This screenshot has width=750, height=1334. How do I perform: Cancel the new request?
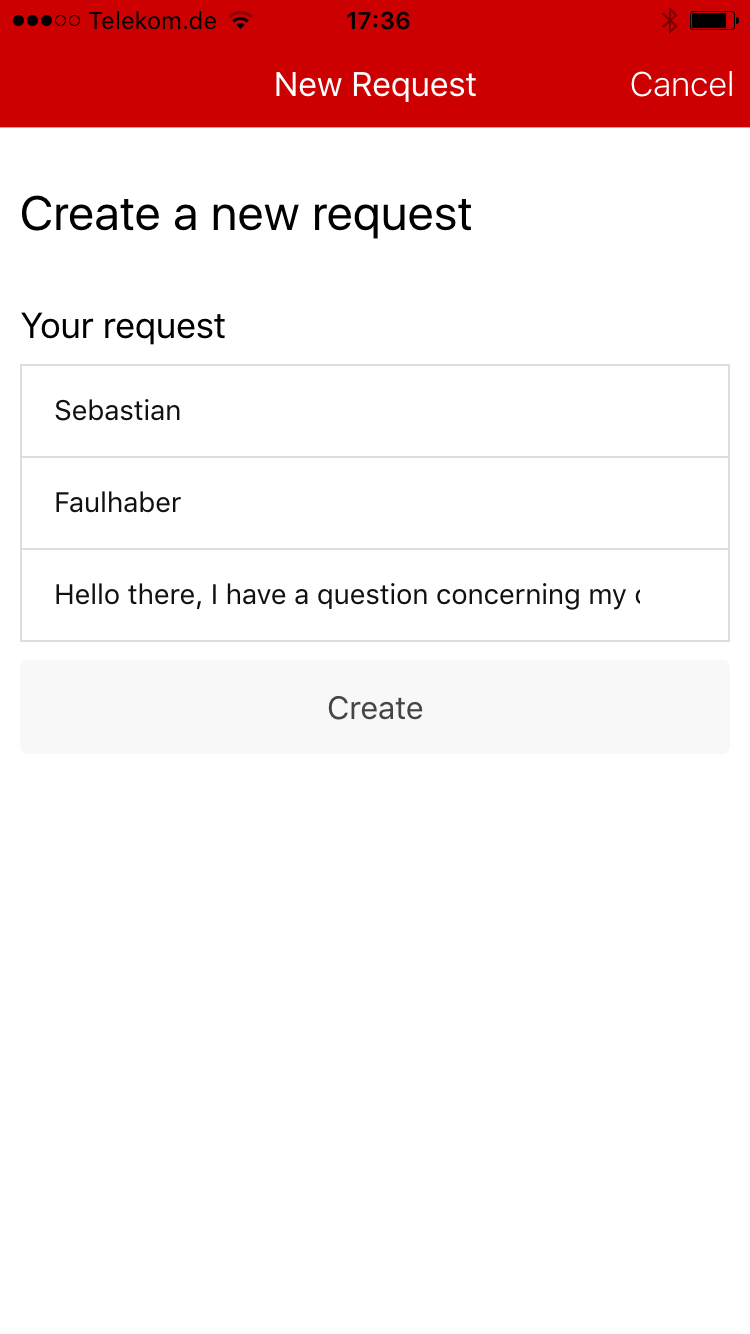pos(682,84)
